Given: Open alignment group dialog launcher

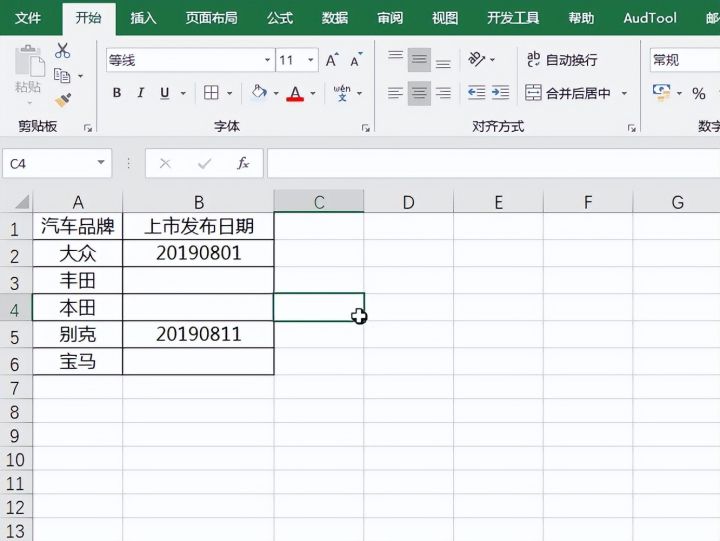Looking at the screenshot, I should click(x=632, y=128).
